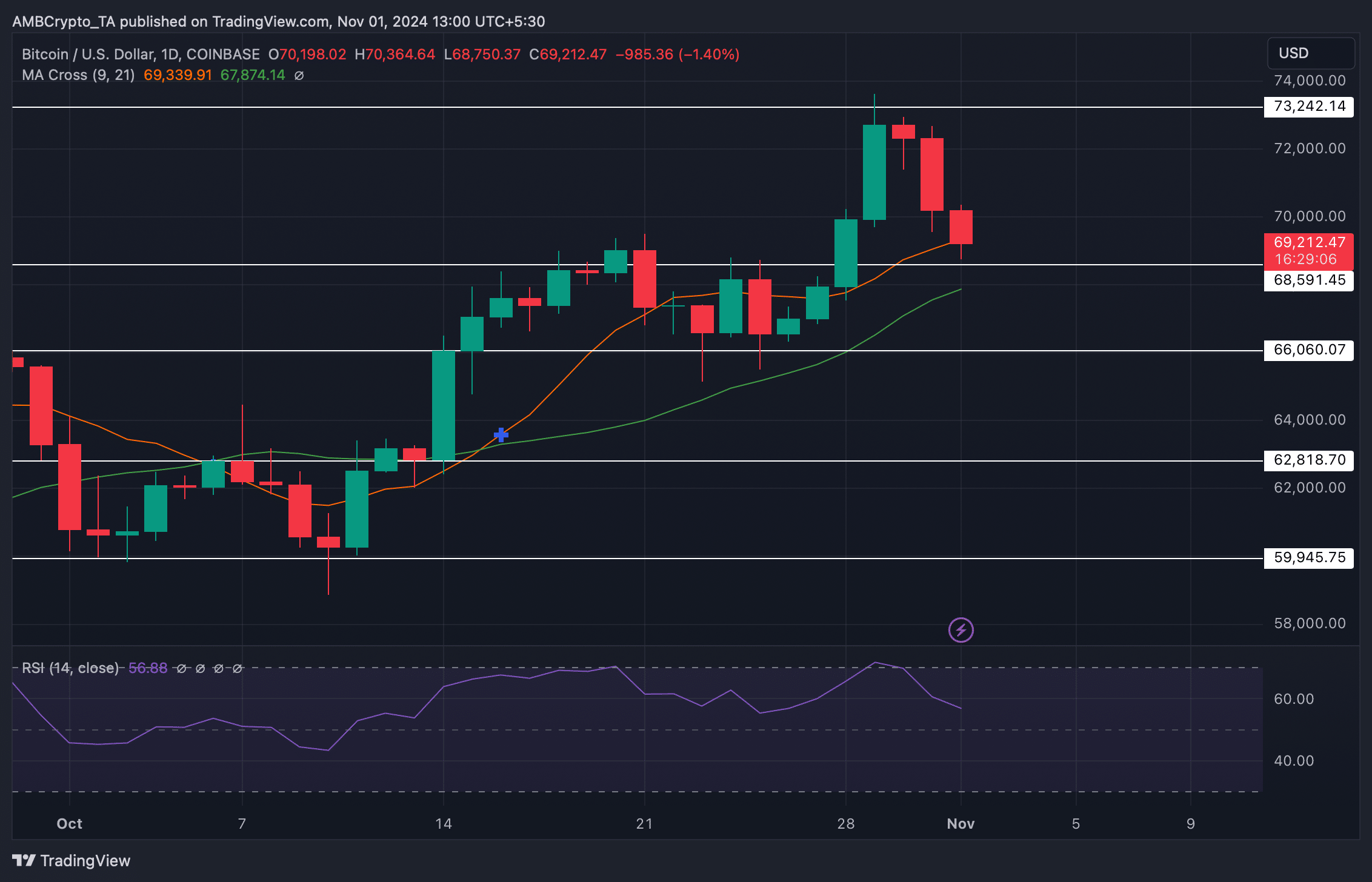Click the orange MA value 69,339.91

tap(178, 76)
